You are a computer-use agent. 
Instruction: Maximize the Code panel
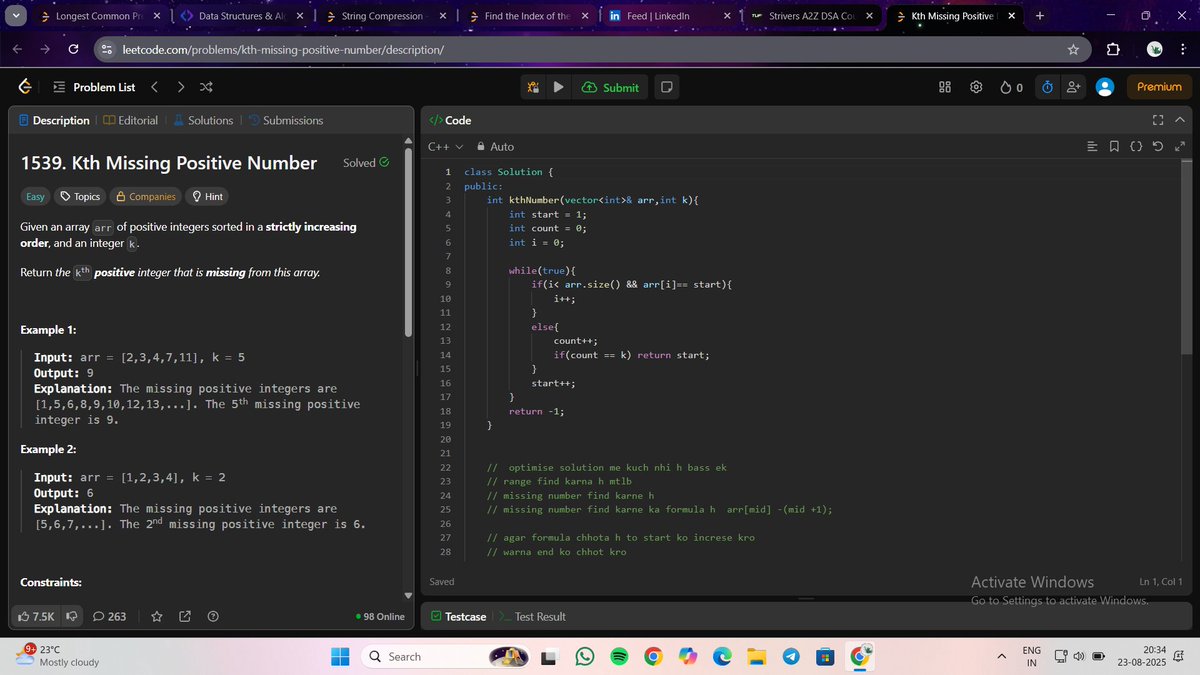pyautogui.click(x=1158, y=120)
